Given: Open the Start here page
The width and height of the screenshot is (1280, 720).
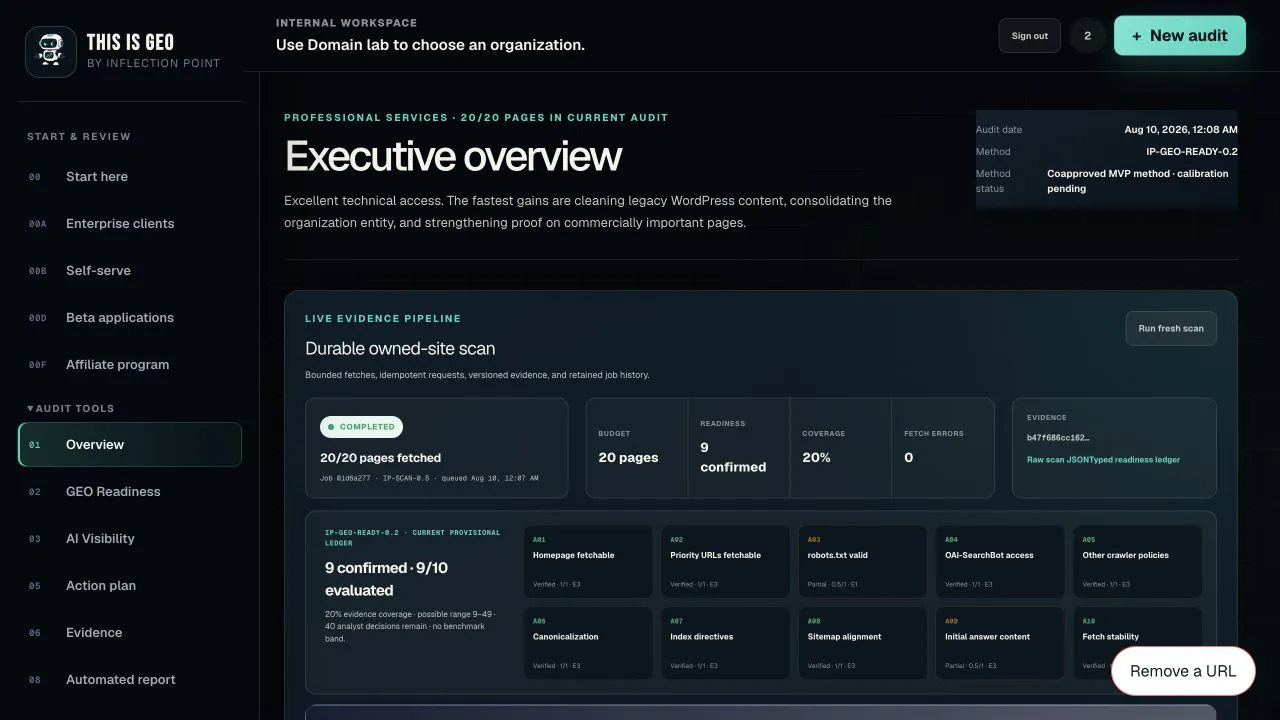Looking at the screenshot, I should pos(130,177).
